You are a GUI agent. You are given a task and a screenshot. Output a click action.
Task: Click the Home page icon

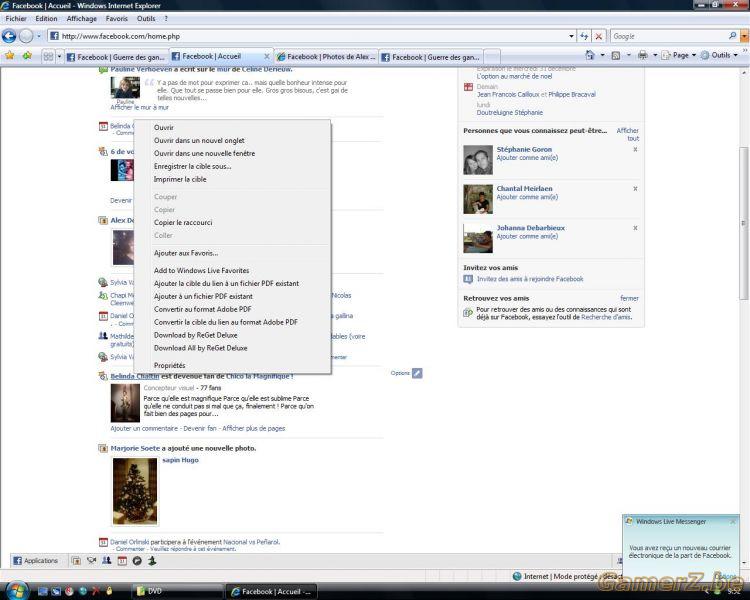(590, 56)
